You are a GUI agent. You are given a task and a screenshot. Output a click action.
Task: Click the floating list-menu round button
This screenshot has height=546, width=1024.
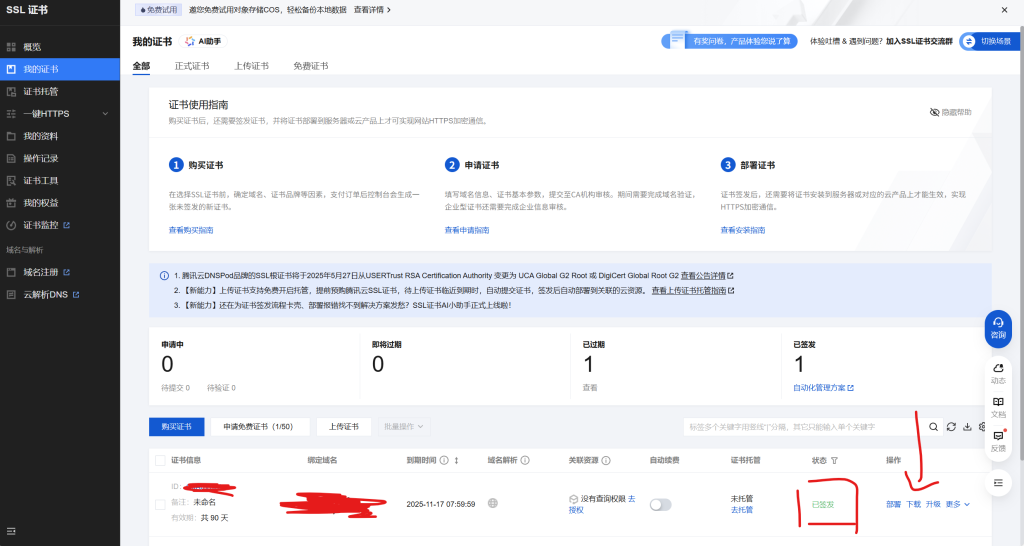pos(998,483)
